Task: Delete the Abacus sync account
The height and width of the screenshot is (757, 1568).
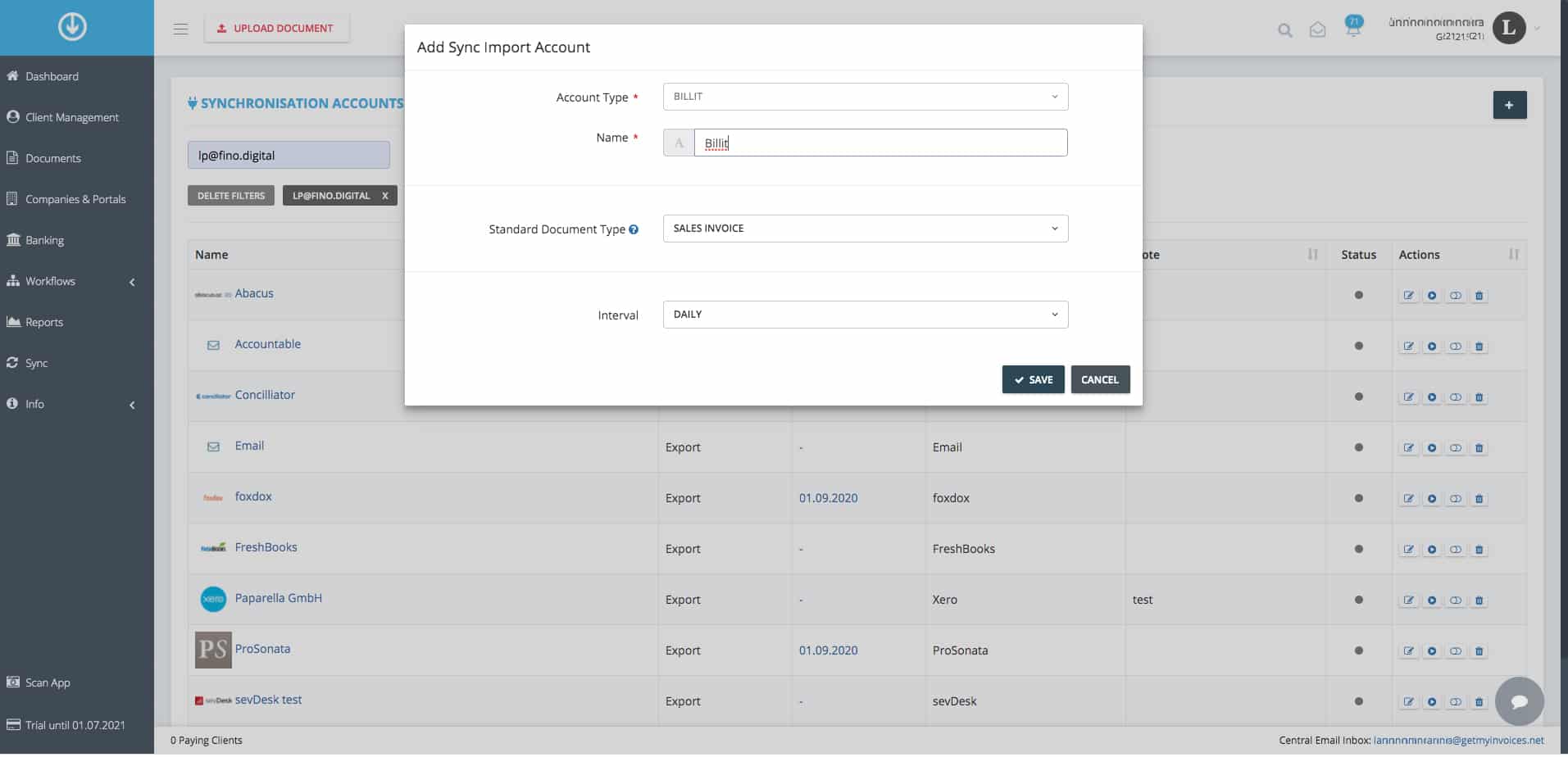Action: 1479,296
